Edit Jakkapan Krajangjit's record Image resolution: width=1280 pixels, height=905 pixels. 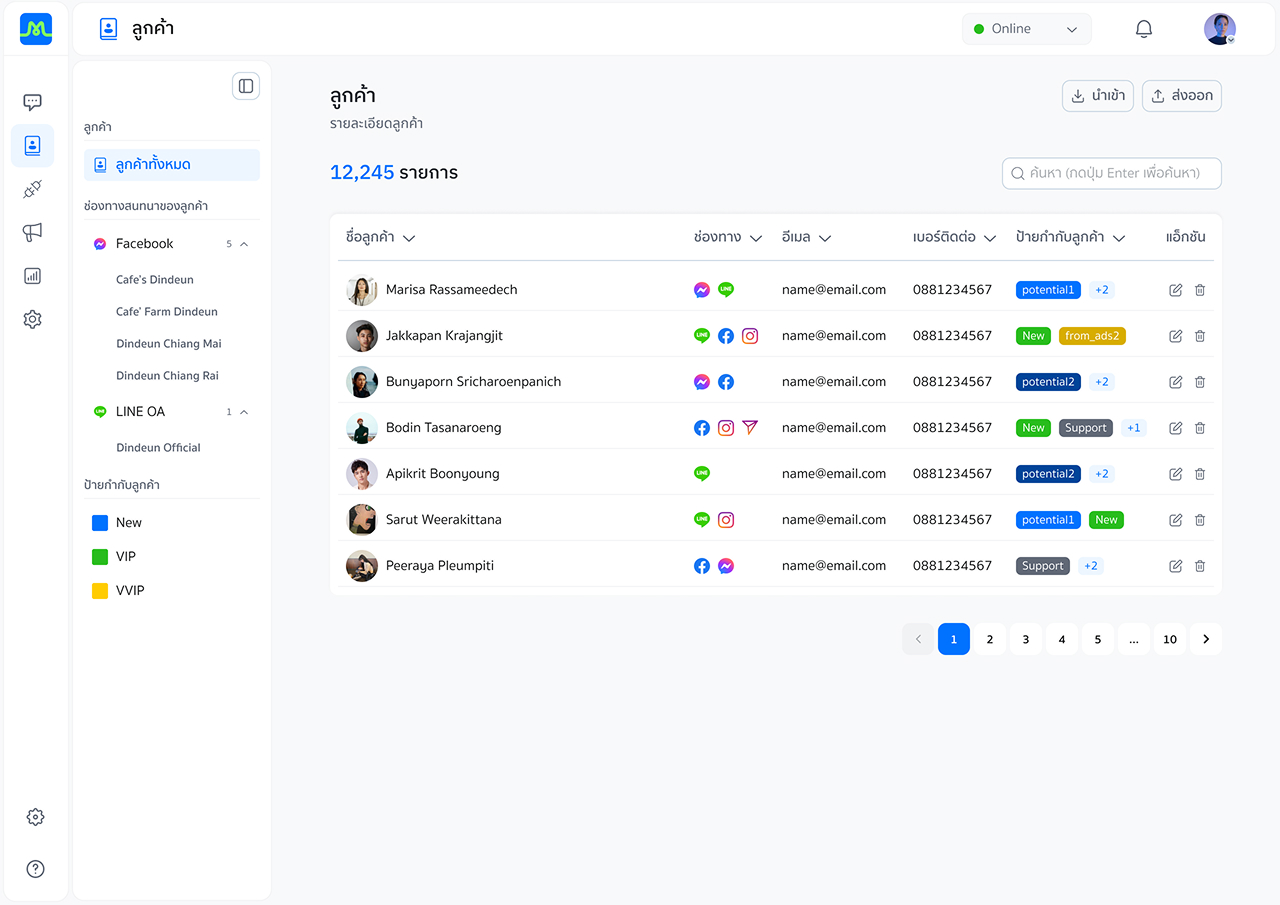pyautogui.click(x=1176, y=336)
